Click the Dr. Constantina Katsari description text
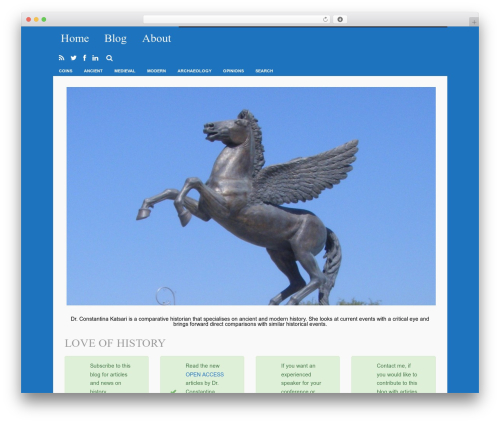This screenshot has height=423, width=500. tap(250, 321)
